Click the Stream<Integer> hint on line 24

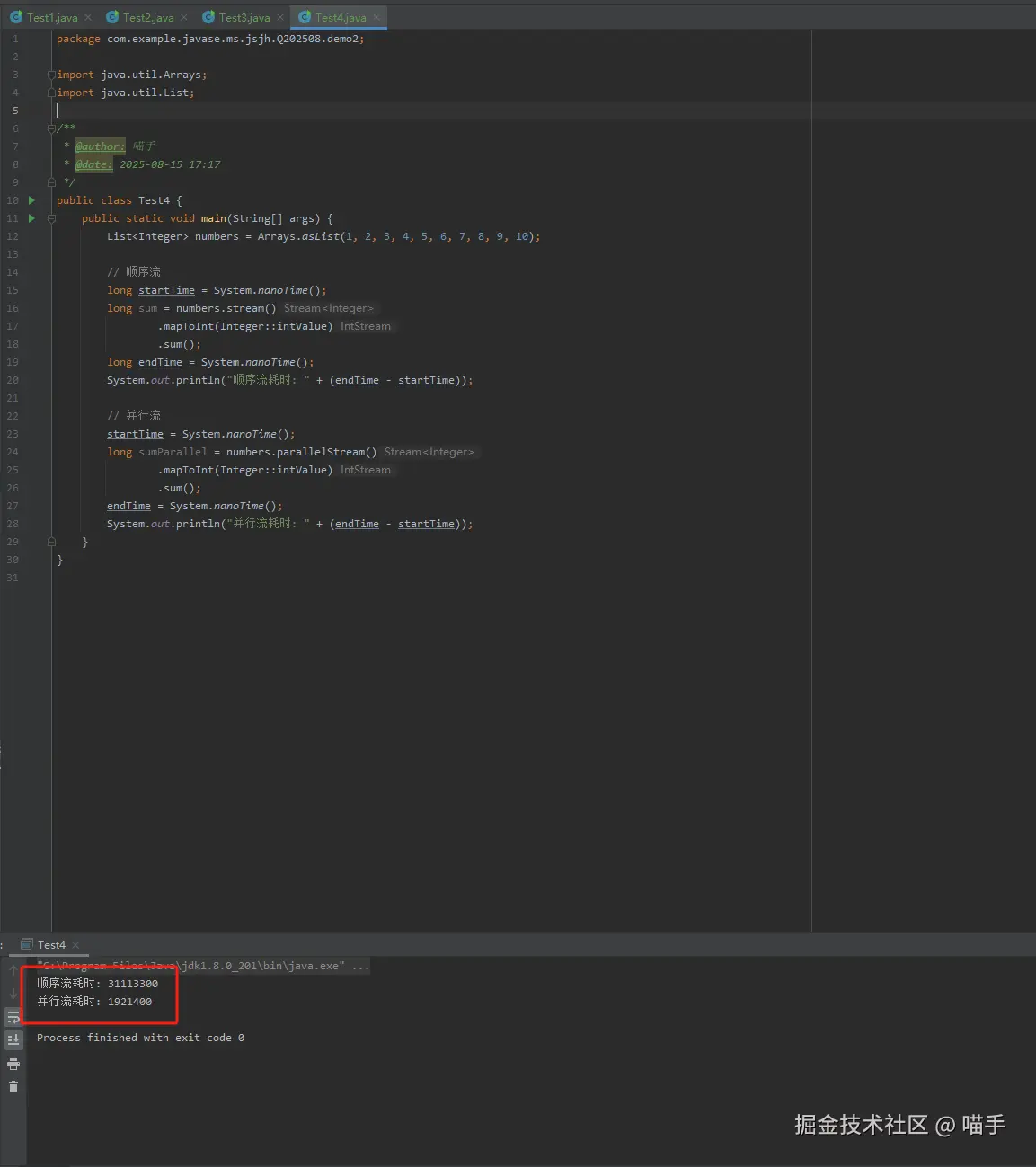click(x=429, y=452)
